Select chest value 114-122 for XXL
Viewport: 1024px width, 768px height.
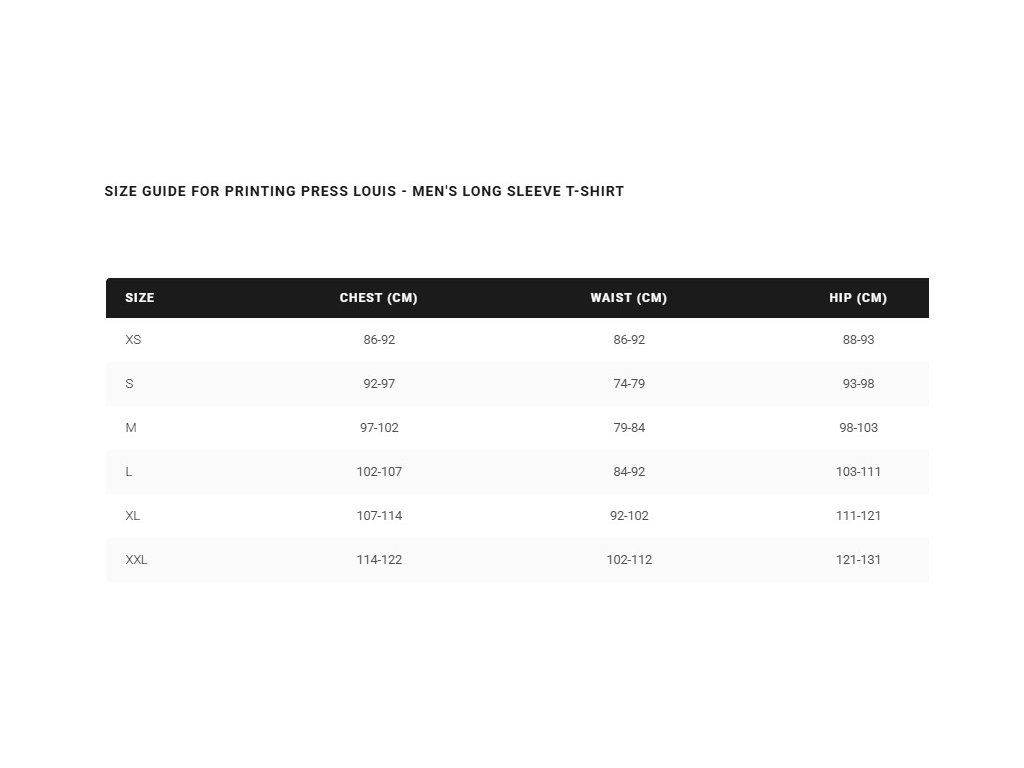(x=379, y=560)
